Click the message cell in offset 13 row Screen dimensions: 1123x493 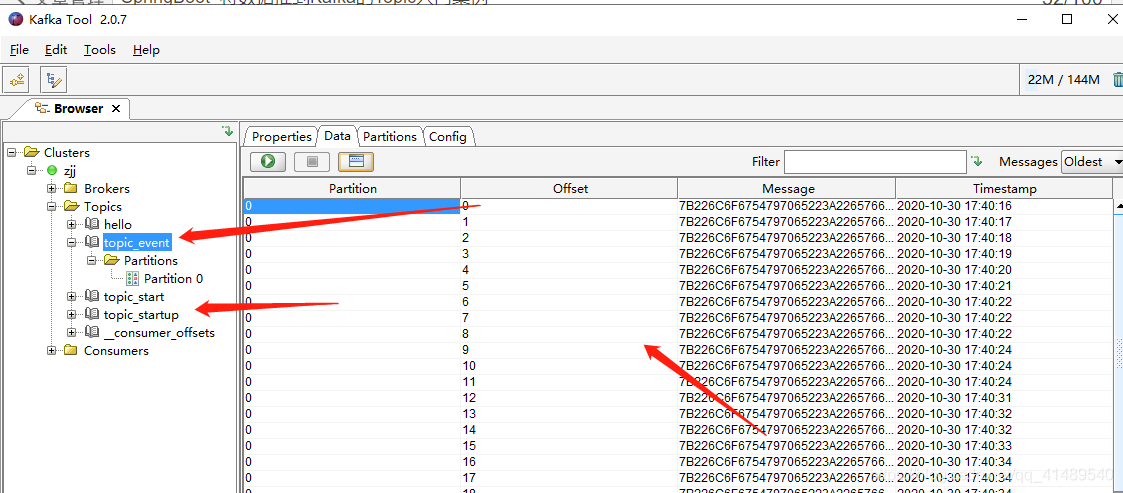tap(786, 413)
